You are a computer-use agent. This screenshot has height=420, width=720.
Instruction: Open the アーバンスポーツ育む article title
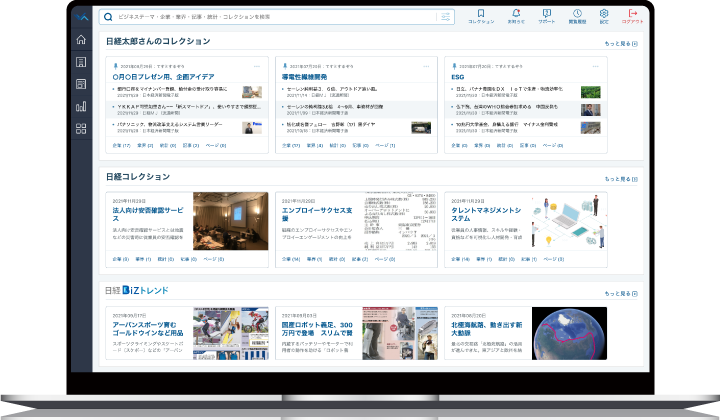pos(148,329)
